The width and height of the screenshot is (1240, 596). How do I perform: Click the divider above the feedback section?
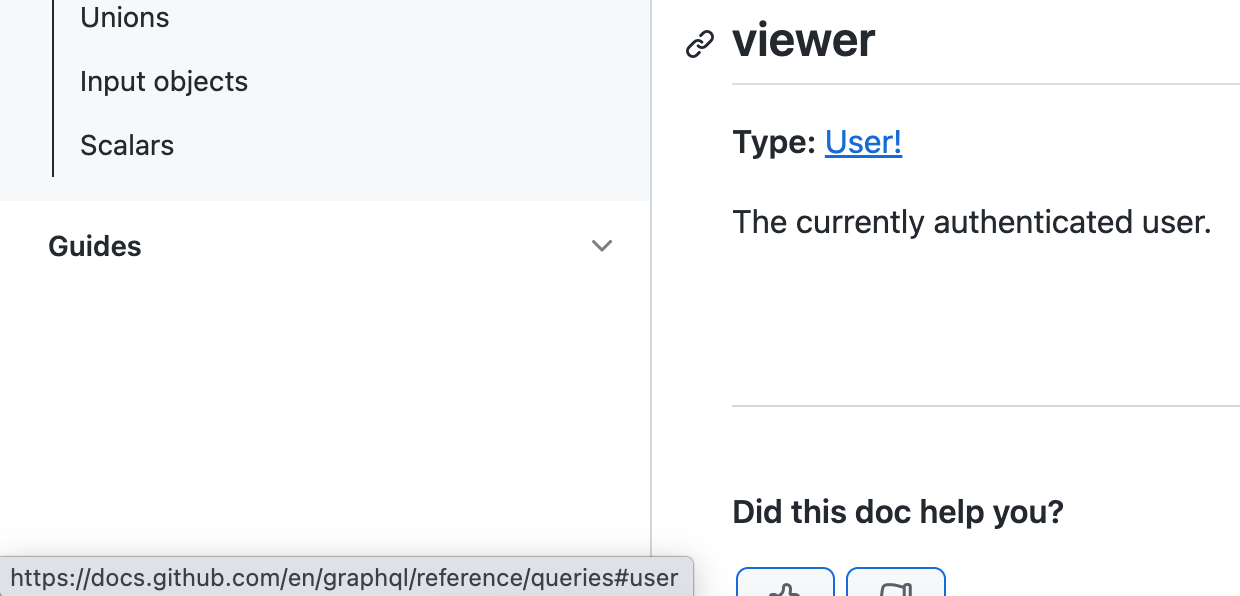click(986, 406)
